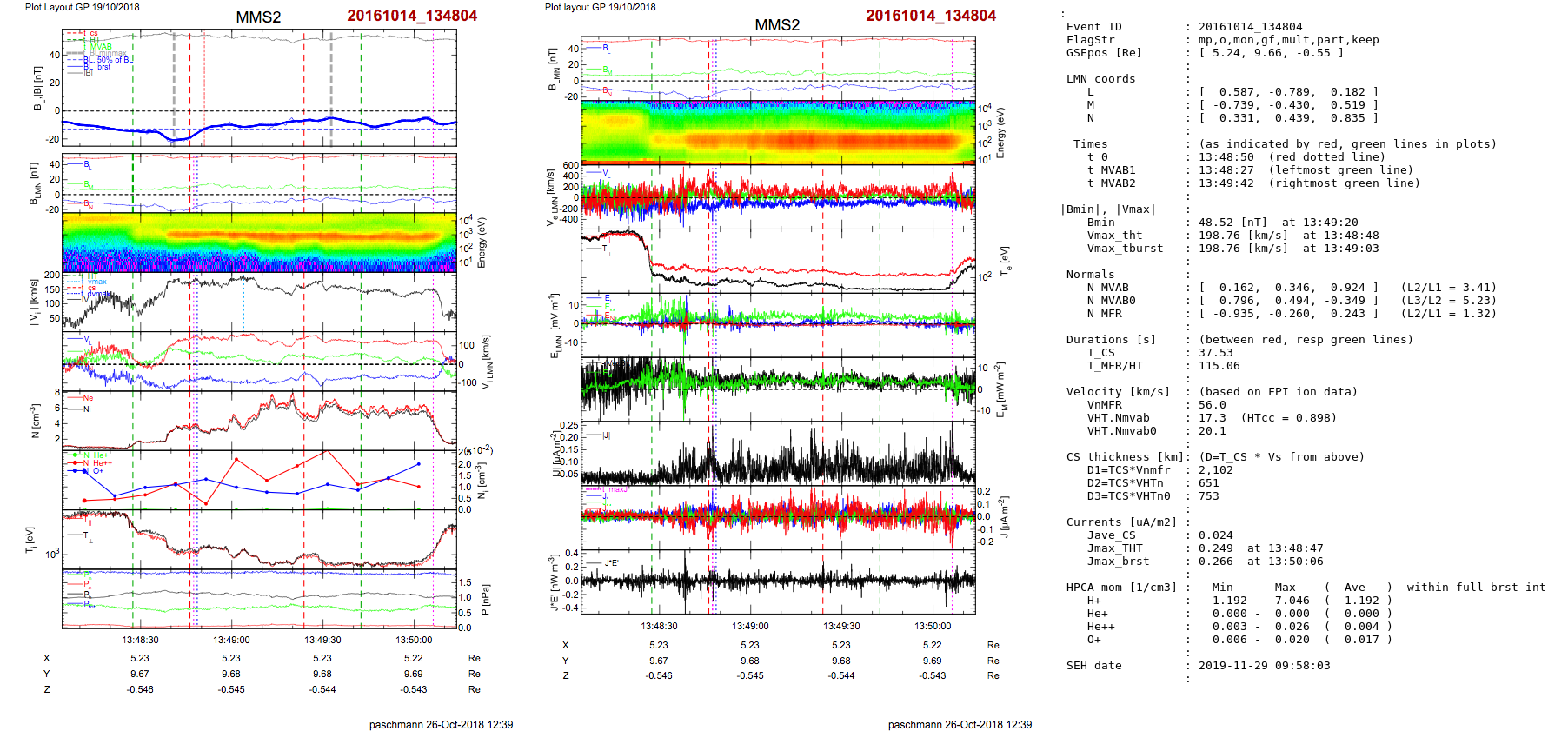Click paschmann 26-Oct-2018 footer under left plot
The width and height of the screenshot is (1568, 731).
[441, 724]
